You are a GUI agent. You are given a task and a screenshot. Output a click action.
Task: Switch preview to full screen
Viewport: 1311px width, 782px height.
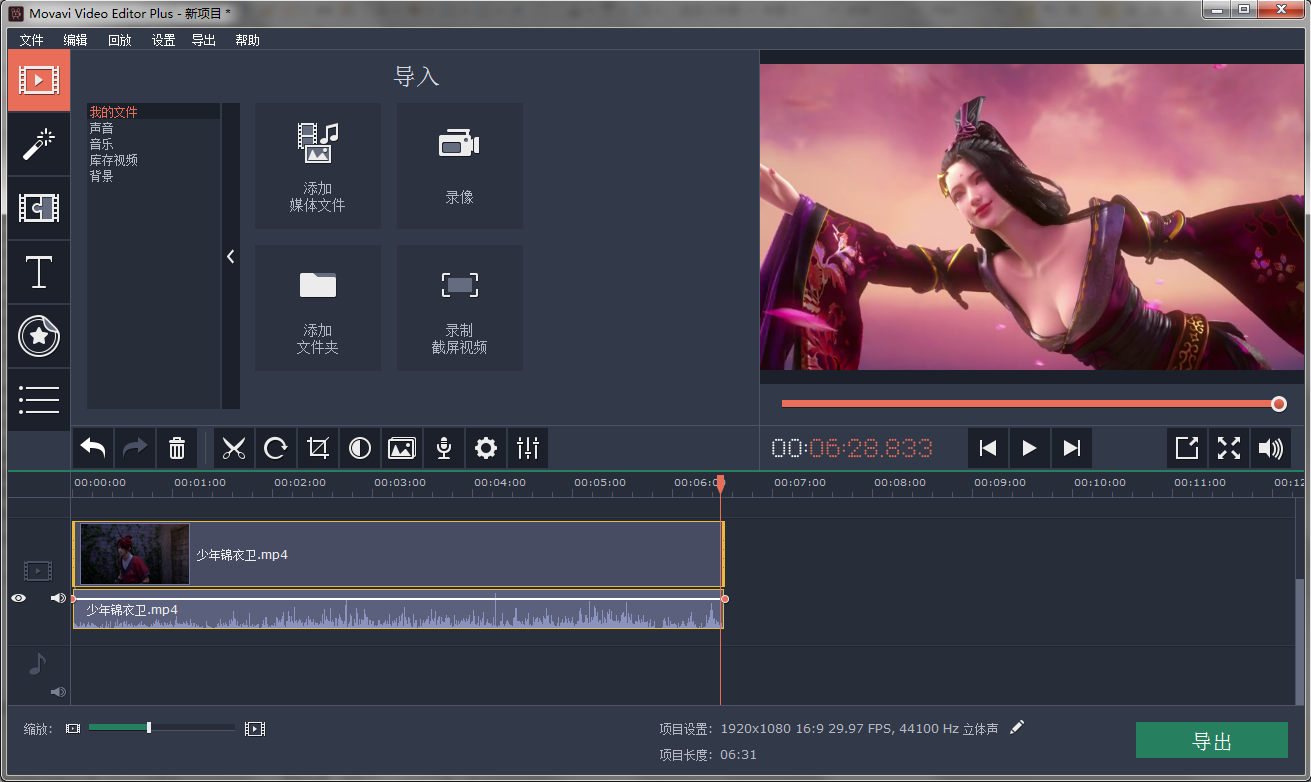1229,448
